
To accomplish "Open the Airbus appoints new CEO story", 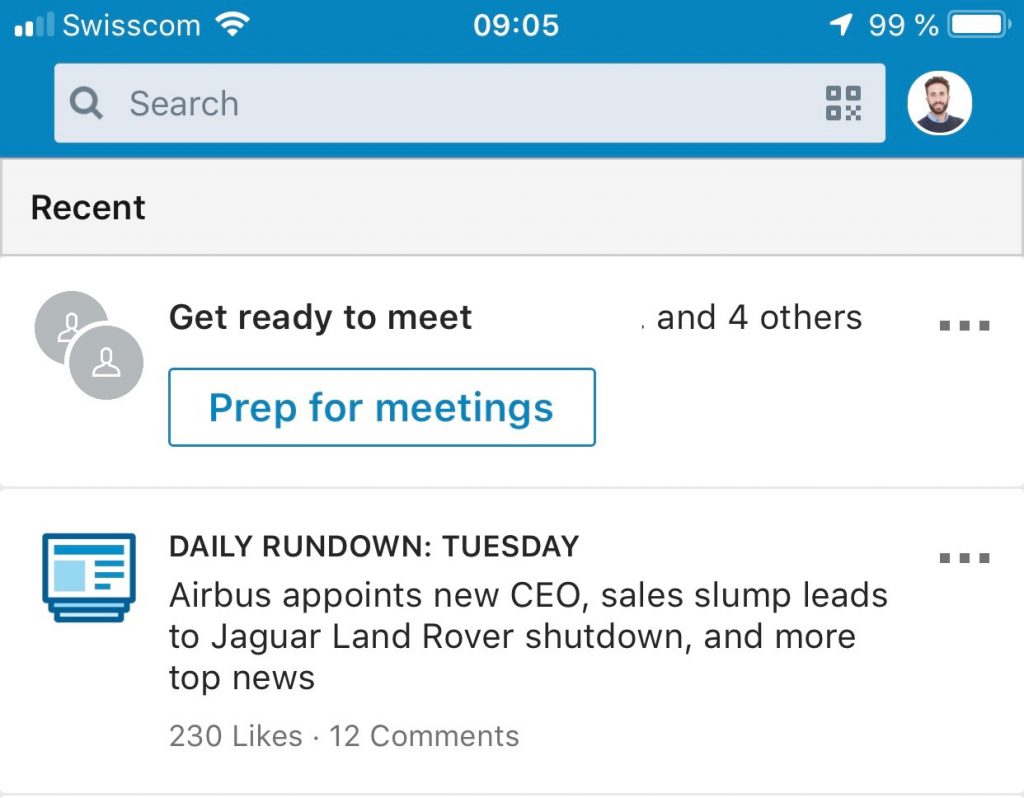I will point(528,636).
